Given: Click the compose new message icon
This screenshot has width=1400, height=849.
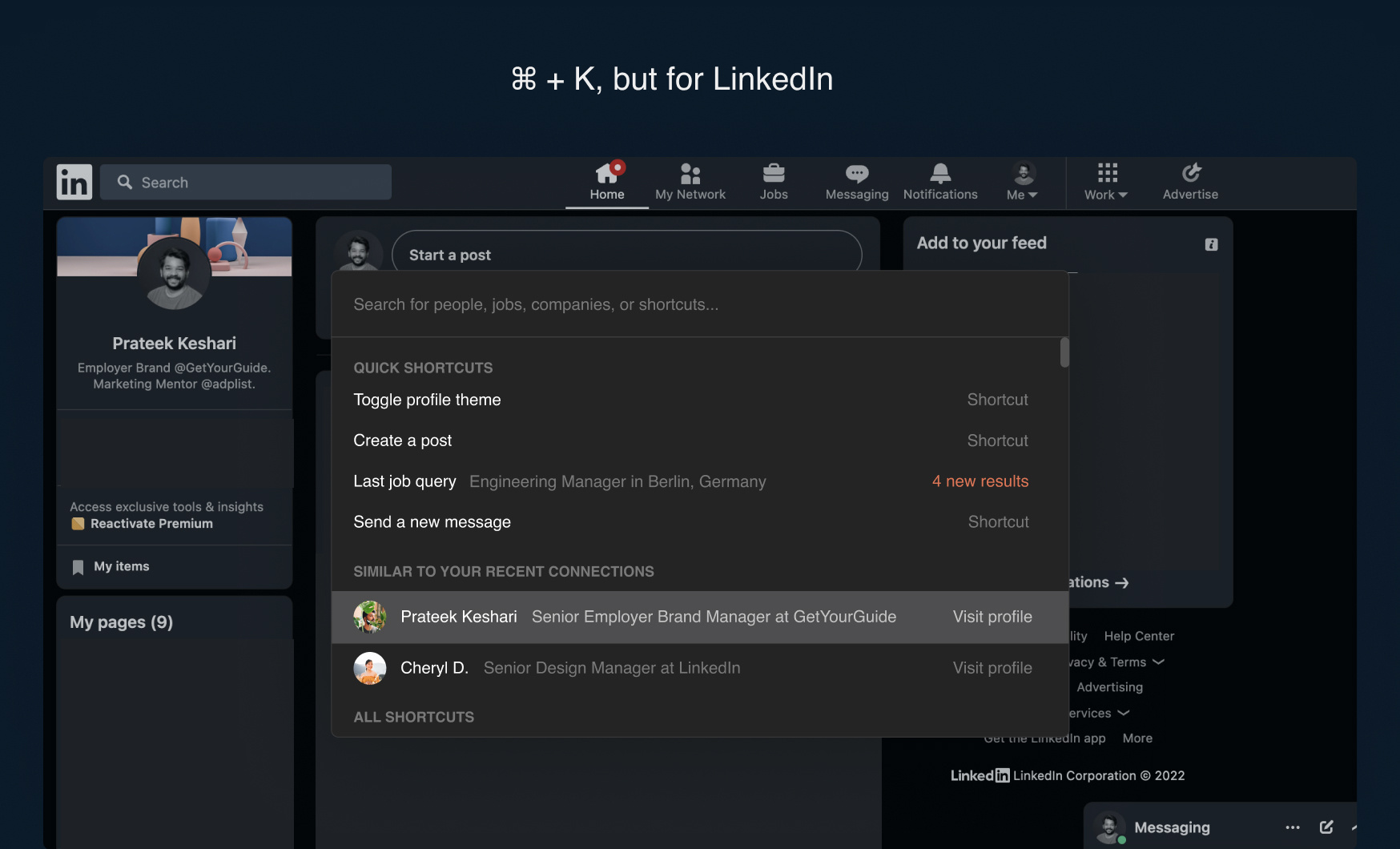Looking at the screenshot, I should click(x=1326, y=827).
